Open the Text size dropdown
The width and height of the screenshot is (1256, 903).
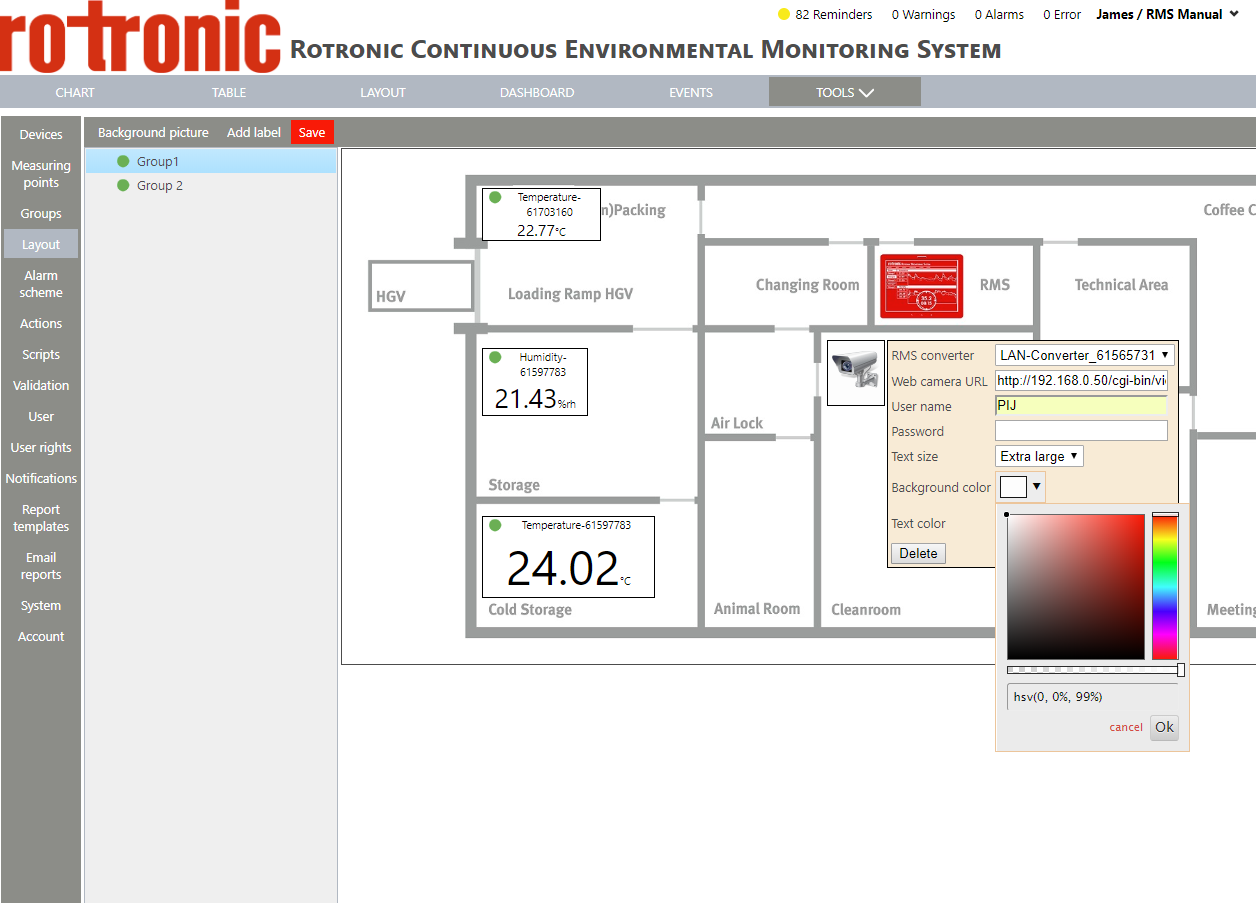tap(1040, 456)
